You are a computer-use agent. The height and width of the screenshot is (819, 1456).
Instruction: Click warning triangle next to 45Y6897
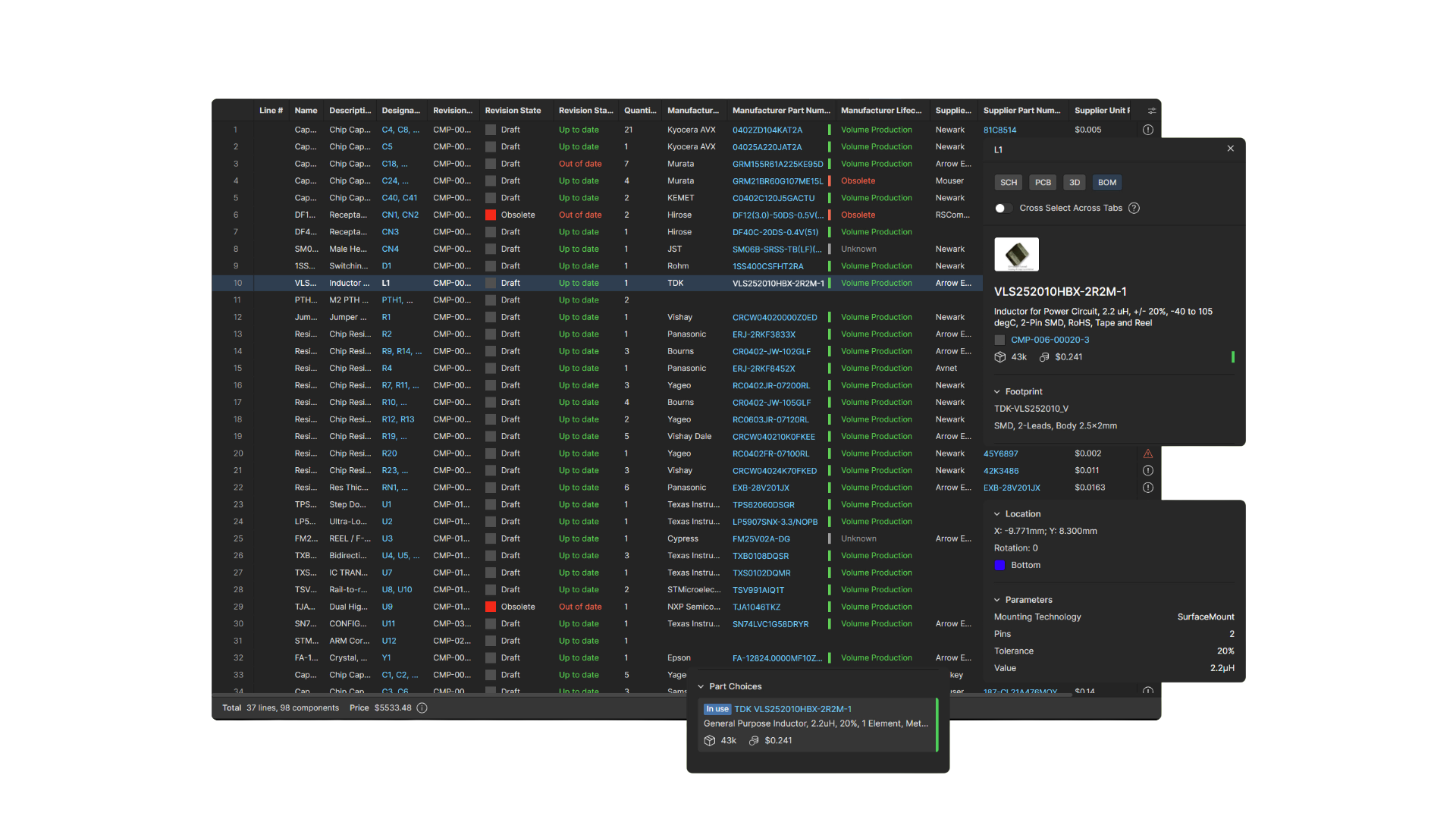(1147, 453)
